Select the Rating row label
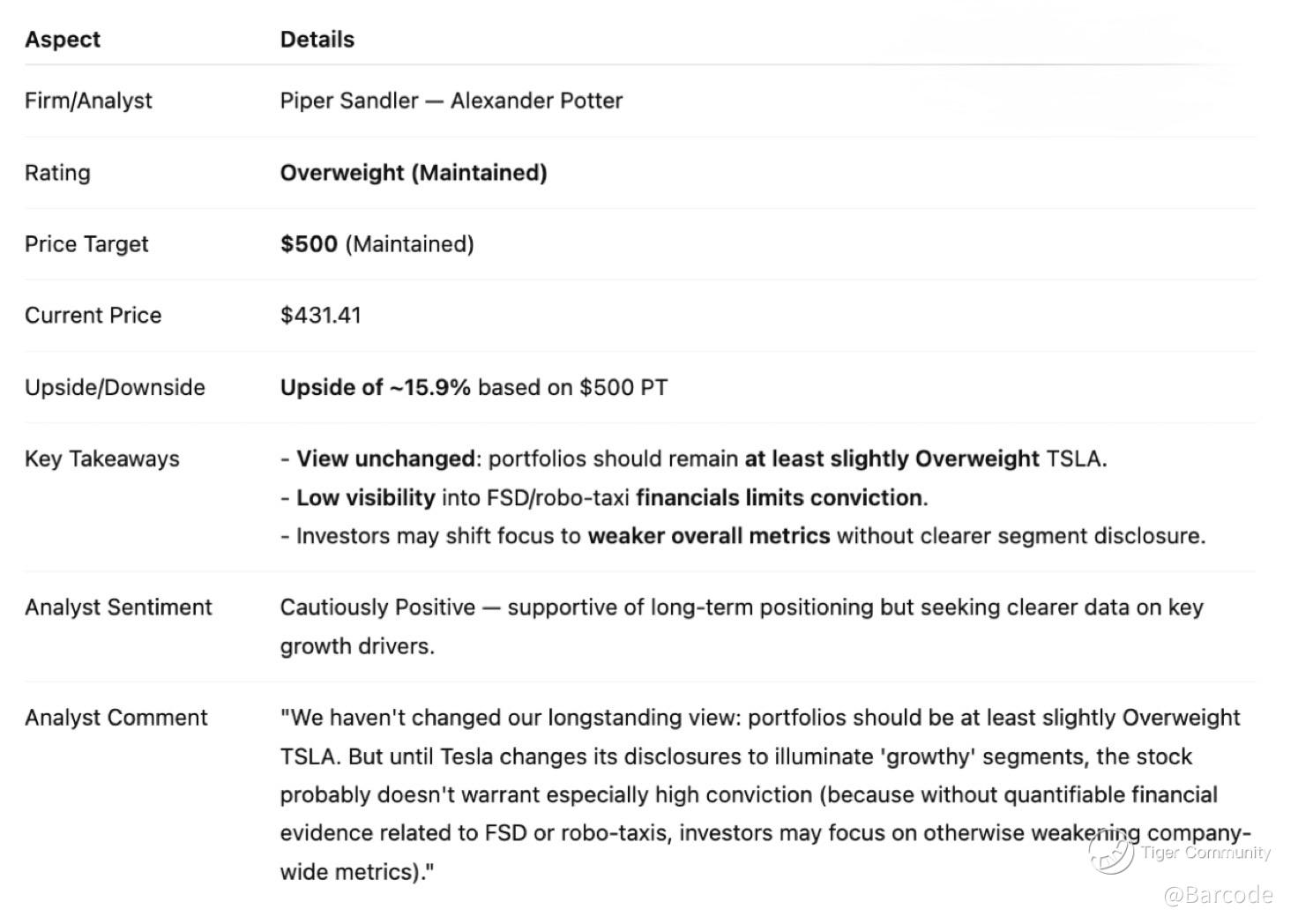 click(x=57, y=173)
